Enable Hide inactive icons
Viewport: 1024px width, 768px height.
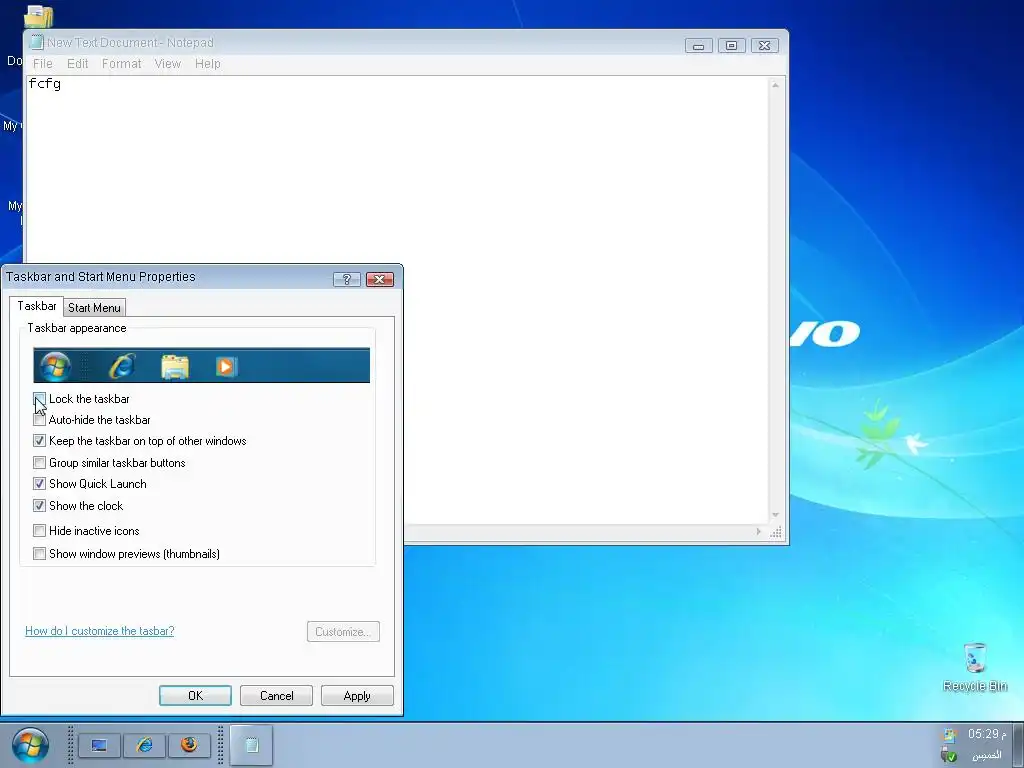pyautogui.click(x=39, y=530)
